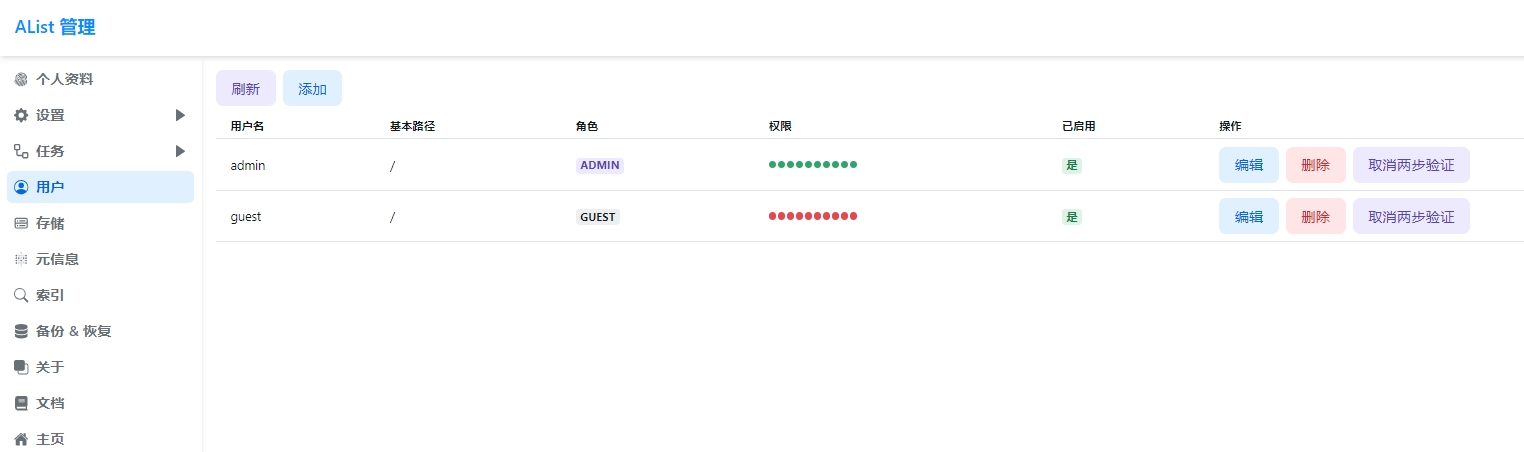Go to AList 管理 title link
1524x452 pixels.
click(55, 27)
